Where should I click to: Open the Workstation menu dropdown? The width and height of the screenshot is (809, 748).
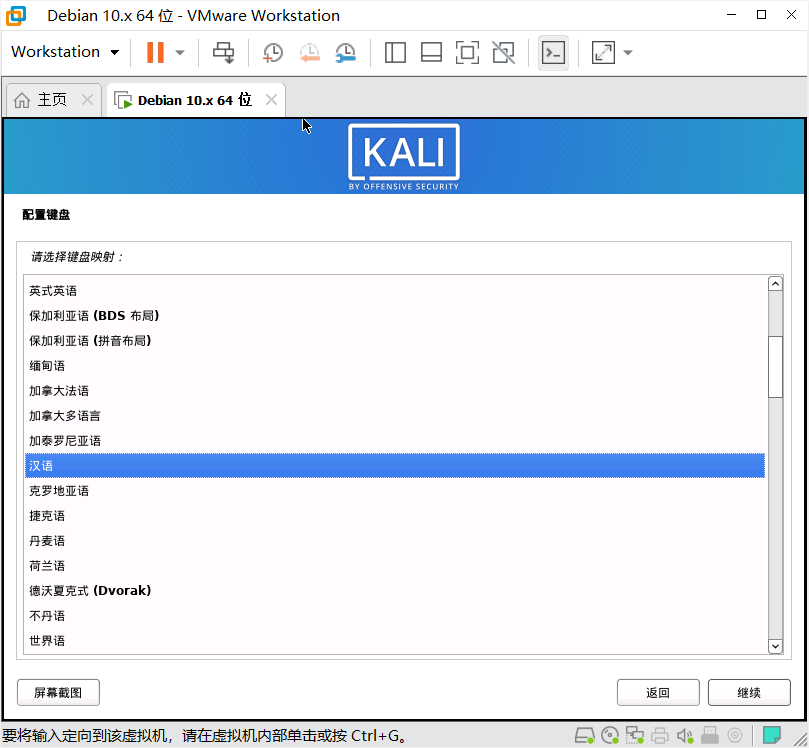(65, 52)
